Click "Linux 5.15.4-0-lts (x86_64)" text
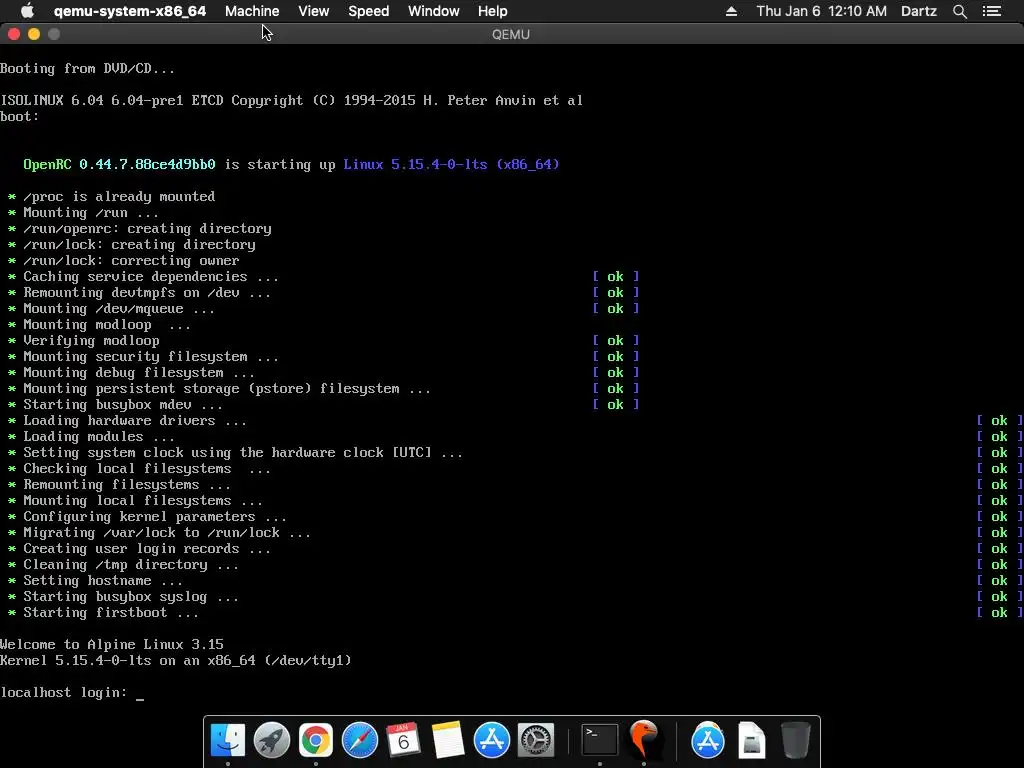 [x=451, y=165]
